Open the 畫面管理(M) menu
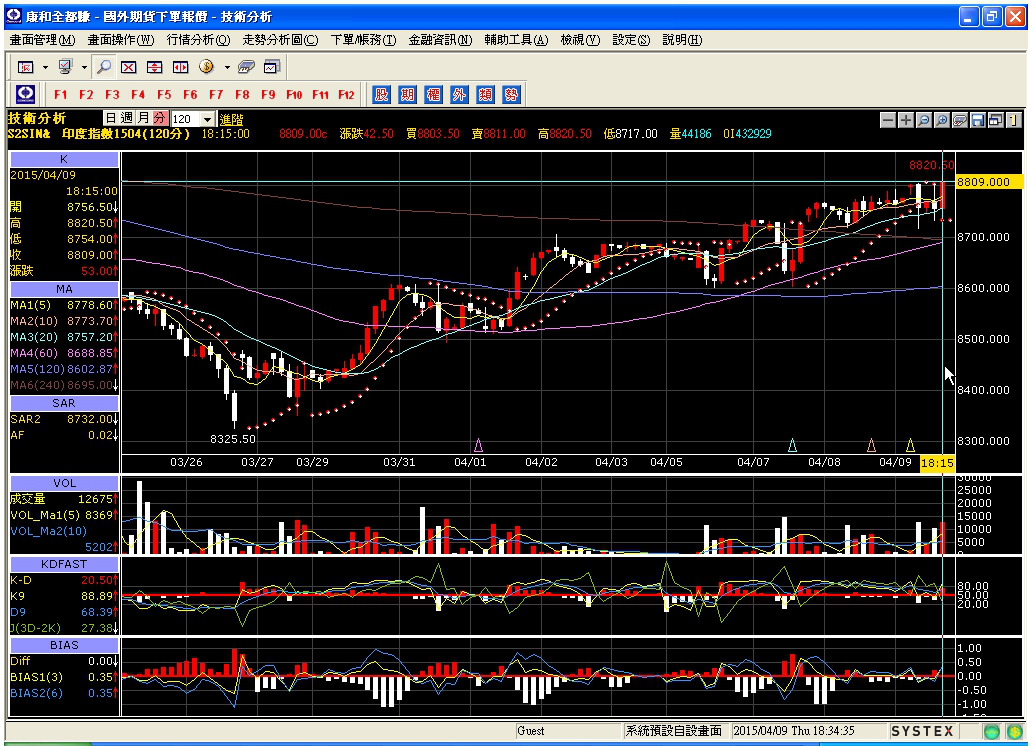The image size is (1032, 746). pos(43,40)
